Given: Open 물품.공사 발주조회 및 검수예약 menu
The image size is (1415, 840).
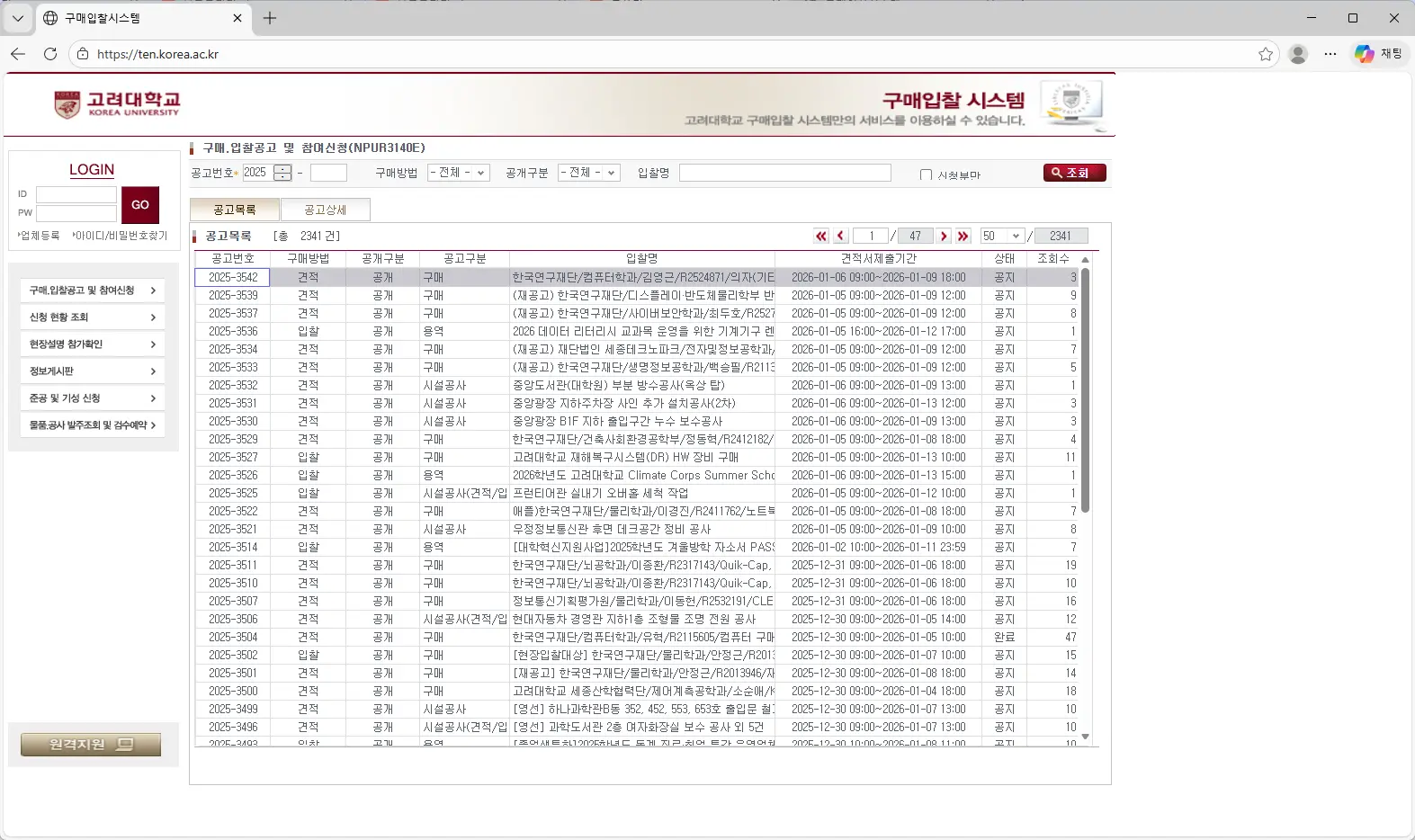Looking at the screenshot, I should [x=92, y=425].
